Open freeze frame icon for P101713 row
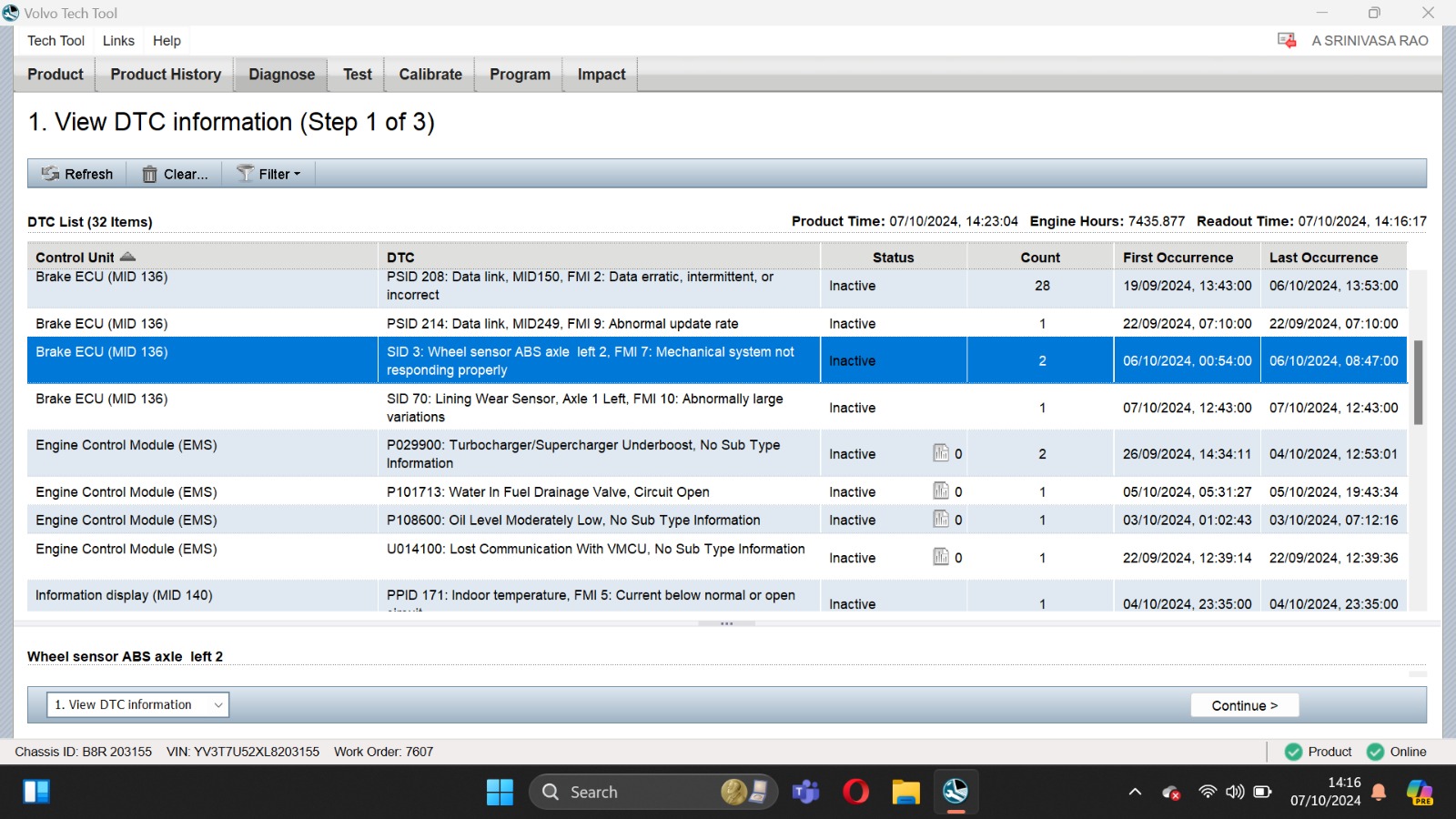Screen dimensions: 1456x819 (941, 491)
